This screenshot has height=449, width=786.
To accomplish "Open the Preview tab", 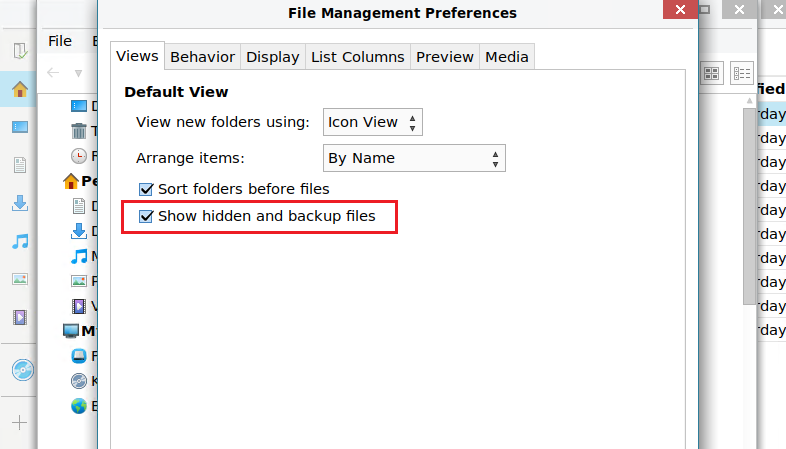I will click(444, 57).
